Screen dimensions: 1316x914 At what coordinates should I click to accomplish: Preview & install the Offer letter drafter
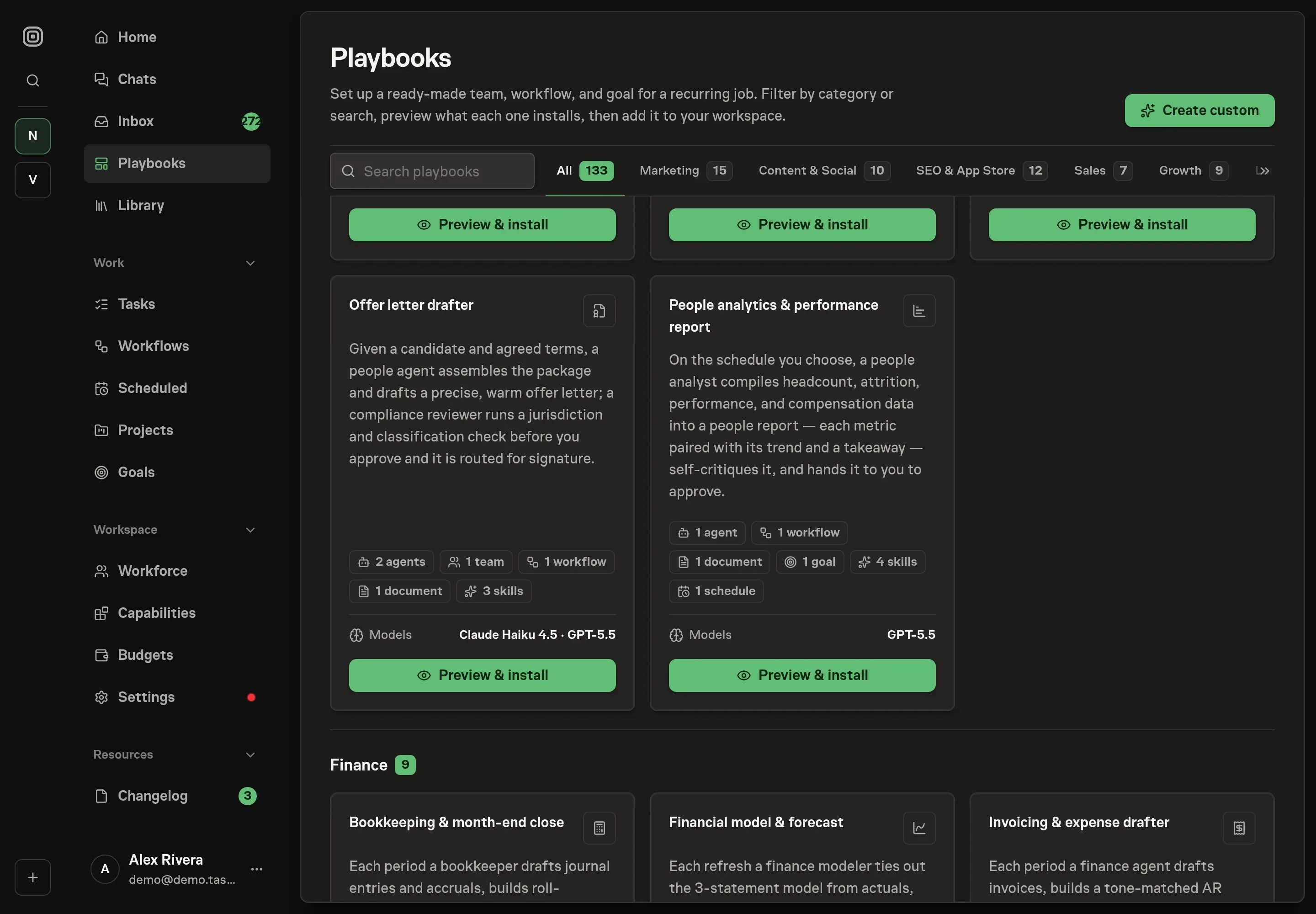pos(482,675)
